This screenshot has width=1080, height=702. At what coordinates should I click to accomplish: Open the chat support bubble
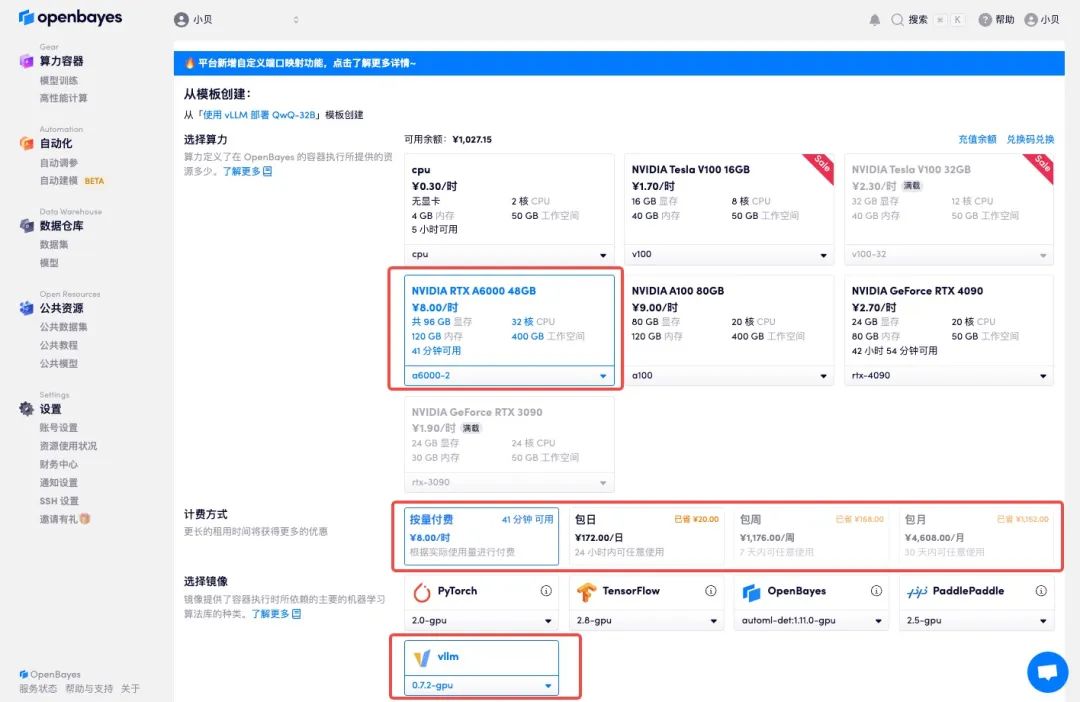tap(1048, 672)
